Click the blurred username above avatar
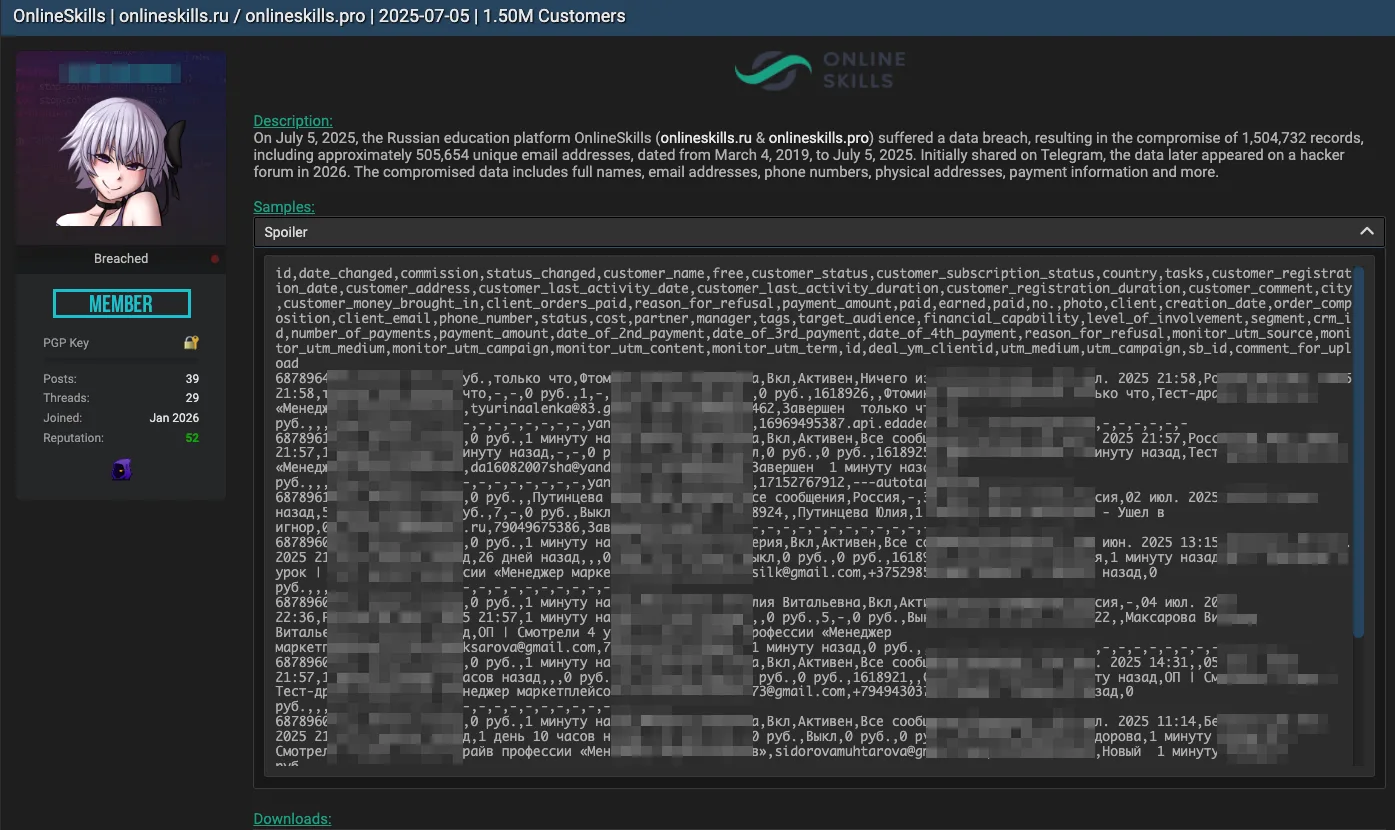Image resolution: width=1395 pixels, height=830 pixels. coord(121,73)
